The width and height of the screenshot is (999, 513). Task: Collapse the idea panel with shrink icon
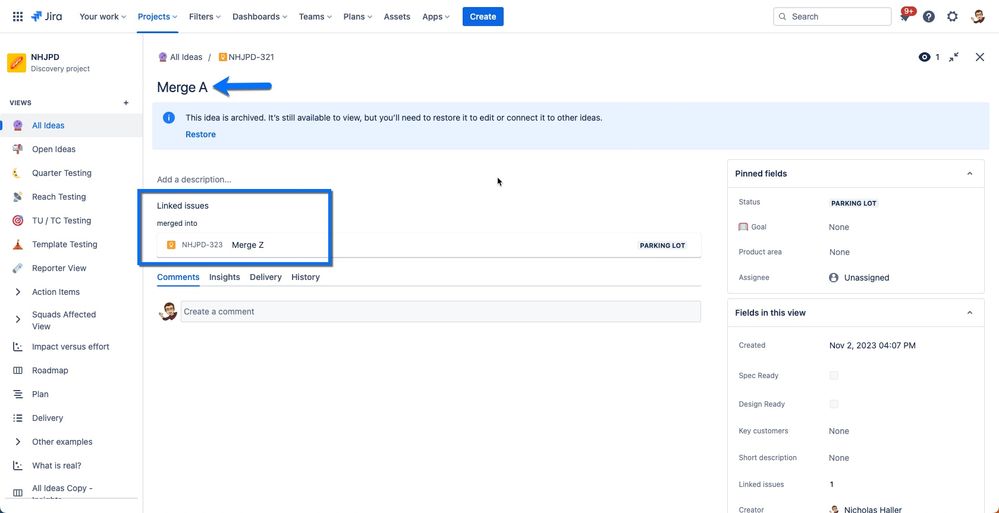pyautogui.click(x=954, y=57)
